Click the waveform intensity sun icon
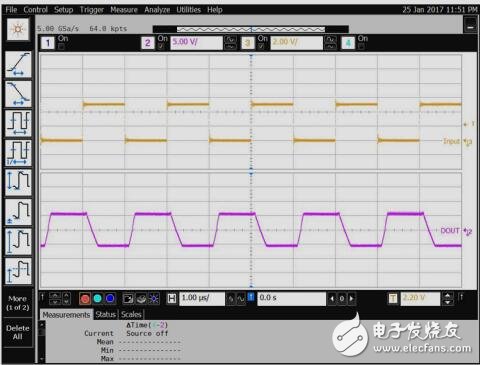 (x=18, y=29)
